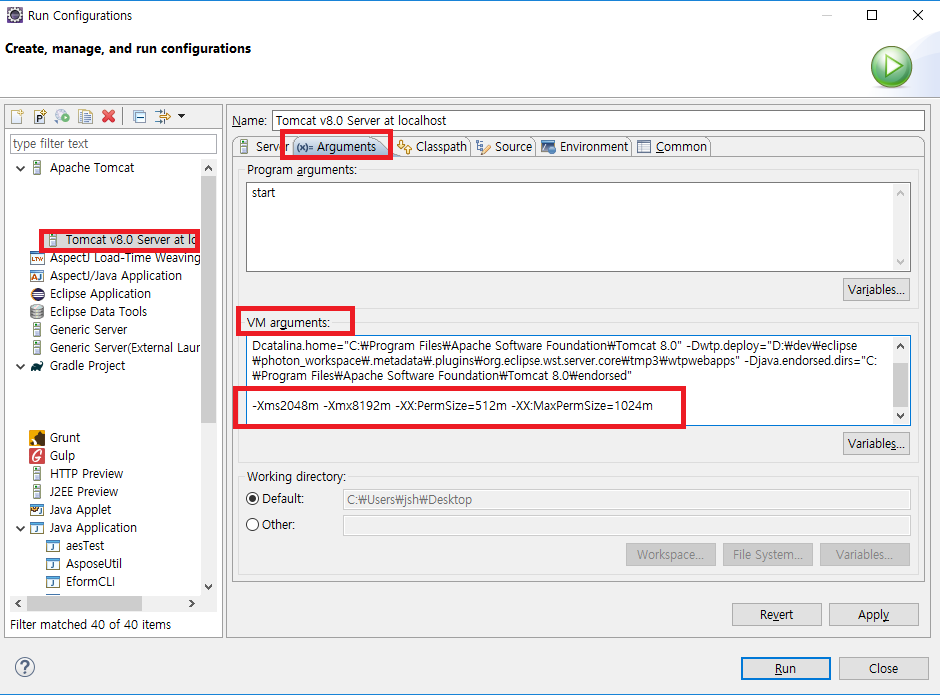Viewport: 940px width, 695px height.
Task: Open the filter launch configurations icon
Action: point(162,116)
